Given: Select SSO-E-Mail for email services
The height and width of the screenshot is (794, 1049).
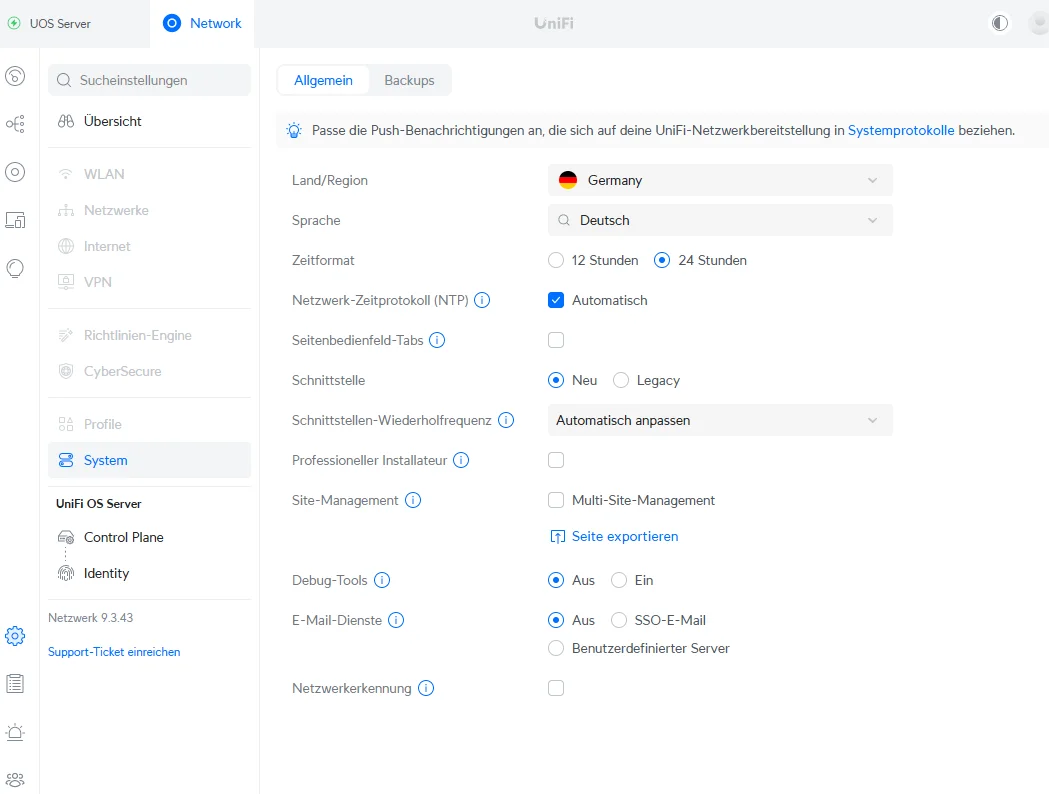Looking at the screenshot, I should [619, 620].
